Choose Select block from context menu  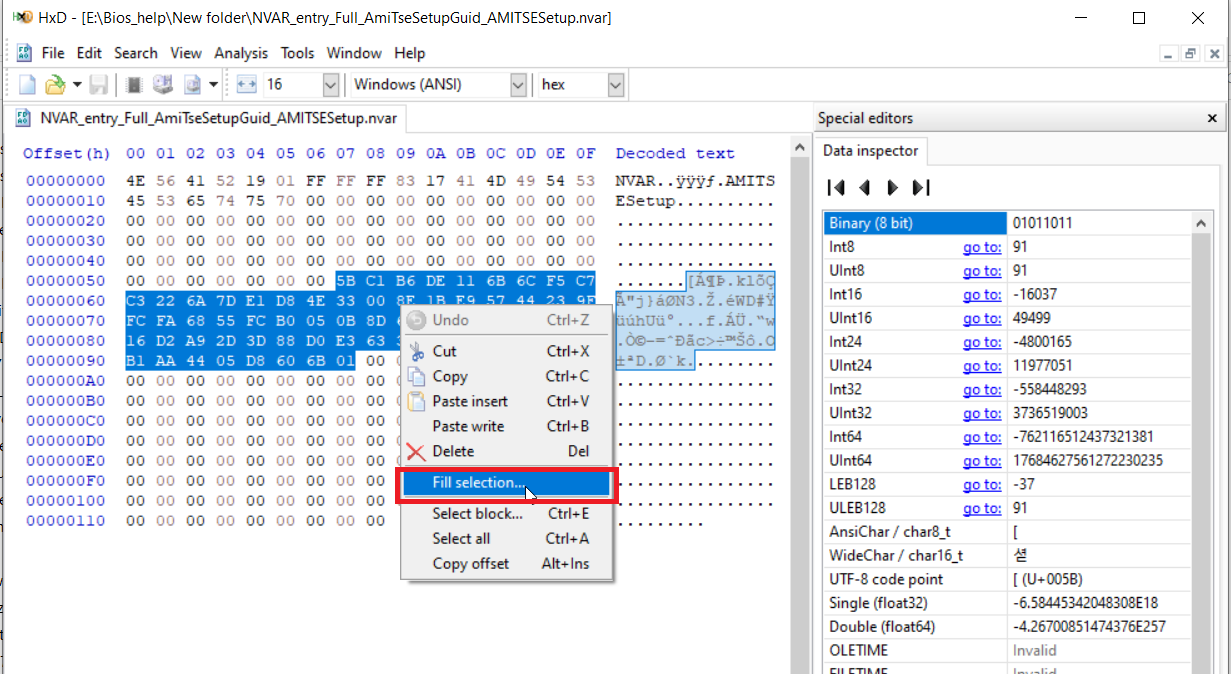click(507, 513)
